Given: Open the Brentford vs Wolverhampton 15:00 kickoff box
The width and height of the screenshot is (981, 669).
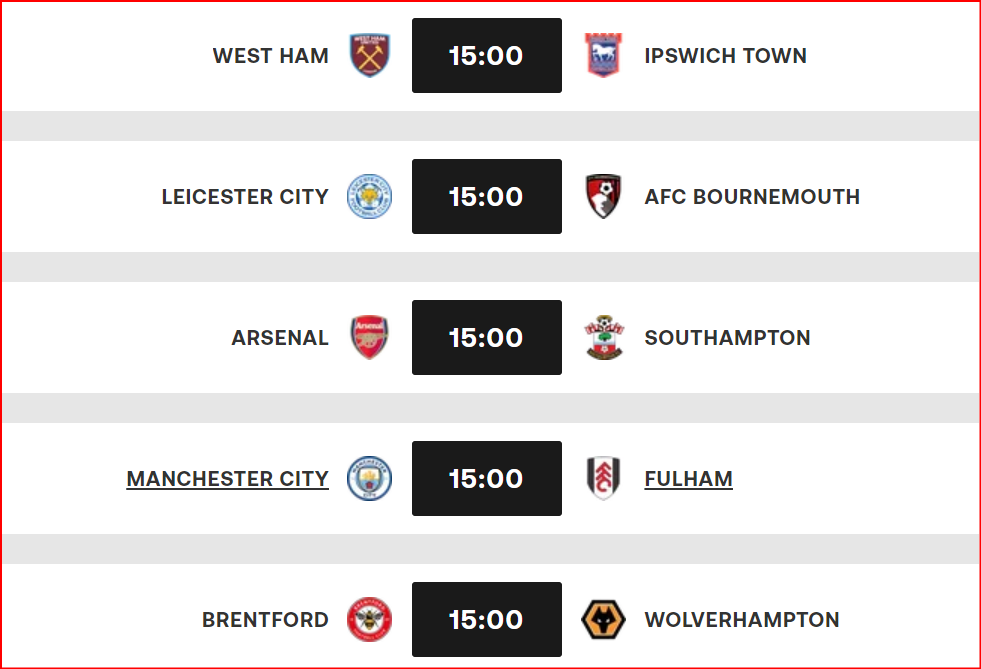Looking at the screenshot, I should coord(487,620).
